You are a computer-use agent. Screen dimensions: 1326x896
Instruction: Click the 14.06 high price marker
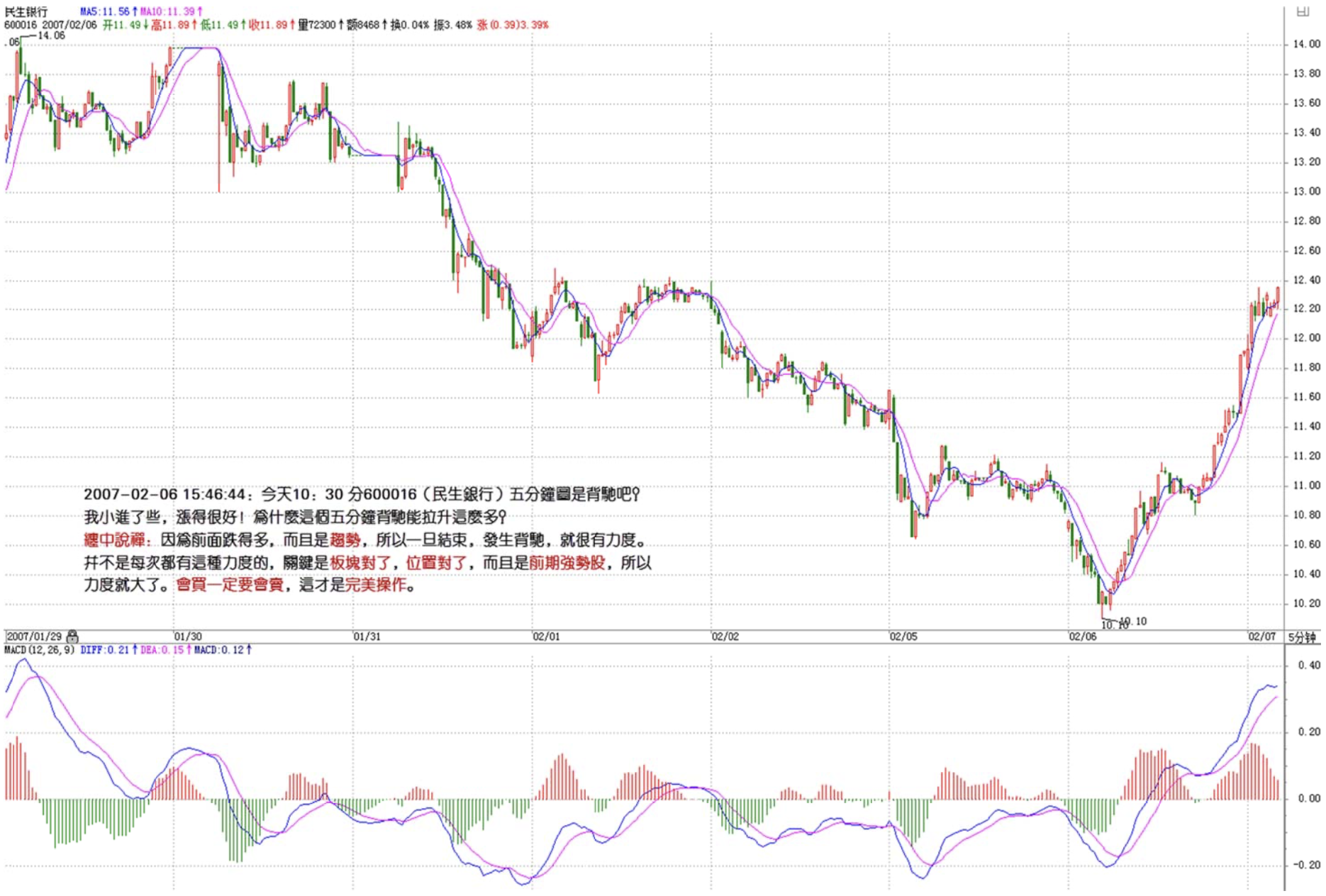click(x=50, y=35)
